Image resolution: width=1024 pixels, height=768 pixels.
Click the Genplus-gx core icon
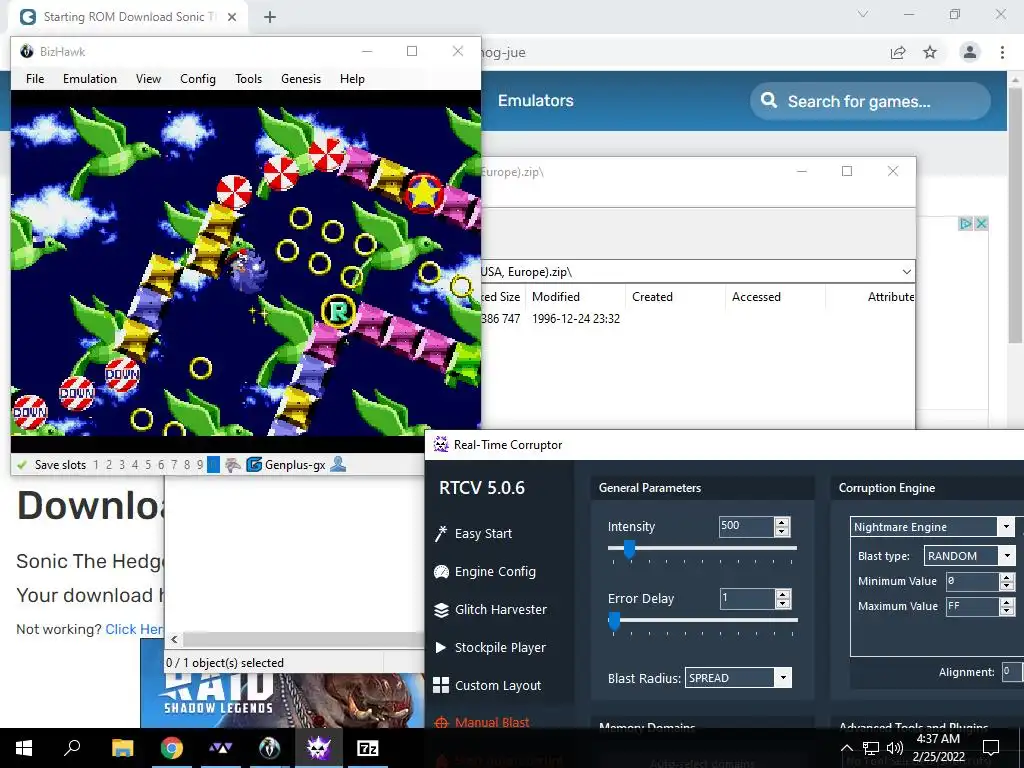coord(254,465)
